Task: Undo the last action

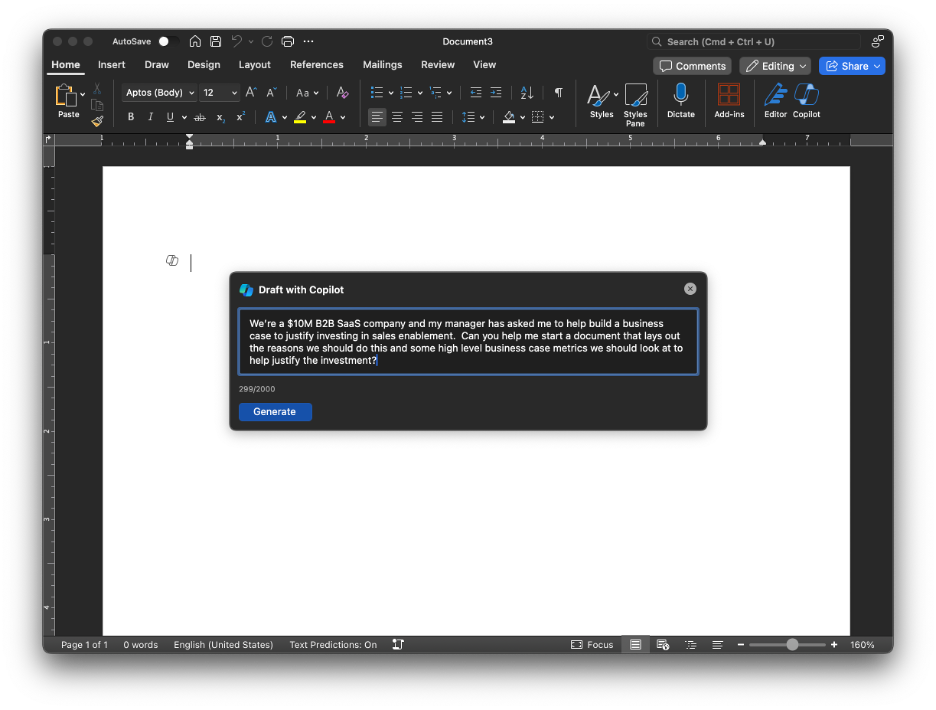Action: (x=237, y=41)
